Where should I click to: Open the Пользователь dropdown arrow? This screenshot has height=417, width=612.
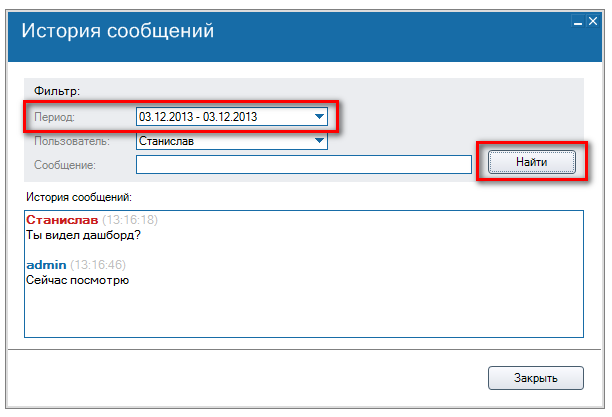[x=319, y=141]
